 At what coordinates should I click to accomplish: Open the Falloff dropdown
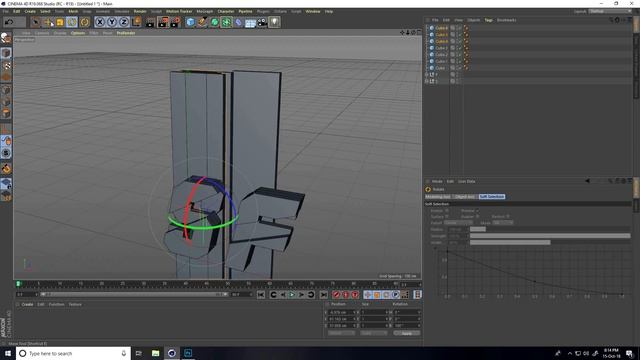458,223
